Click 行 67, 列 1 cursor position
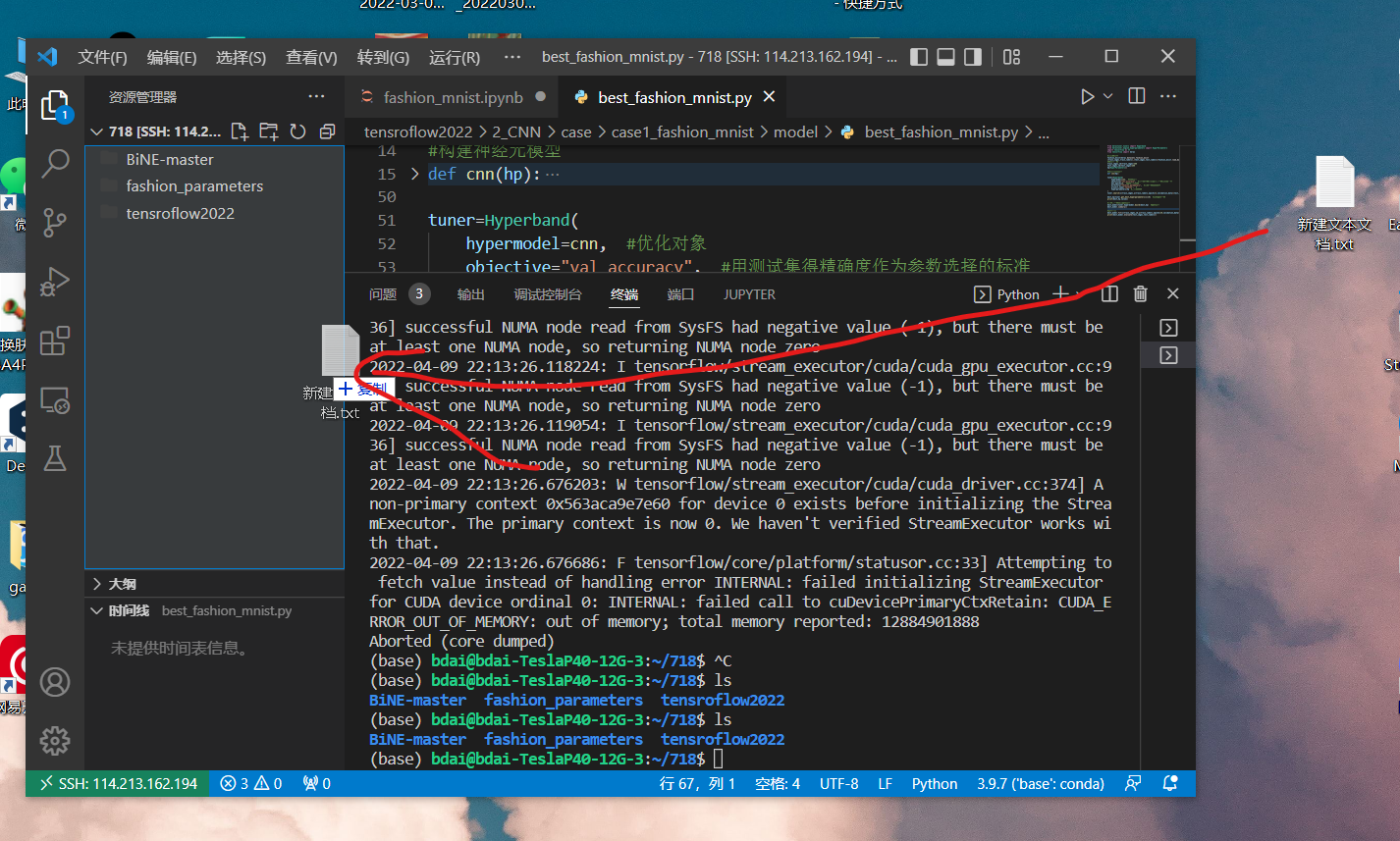1400x841 pixels. (697, 783)
